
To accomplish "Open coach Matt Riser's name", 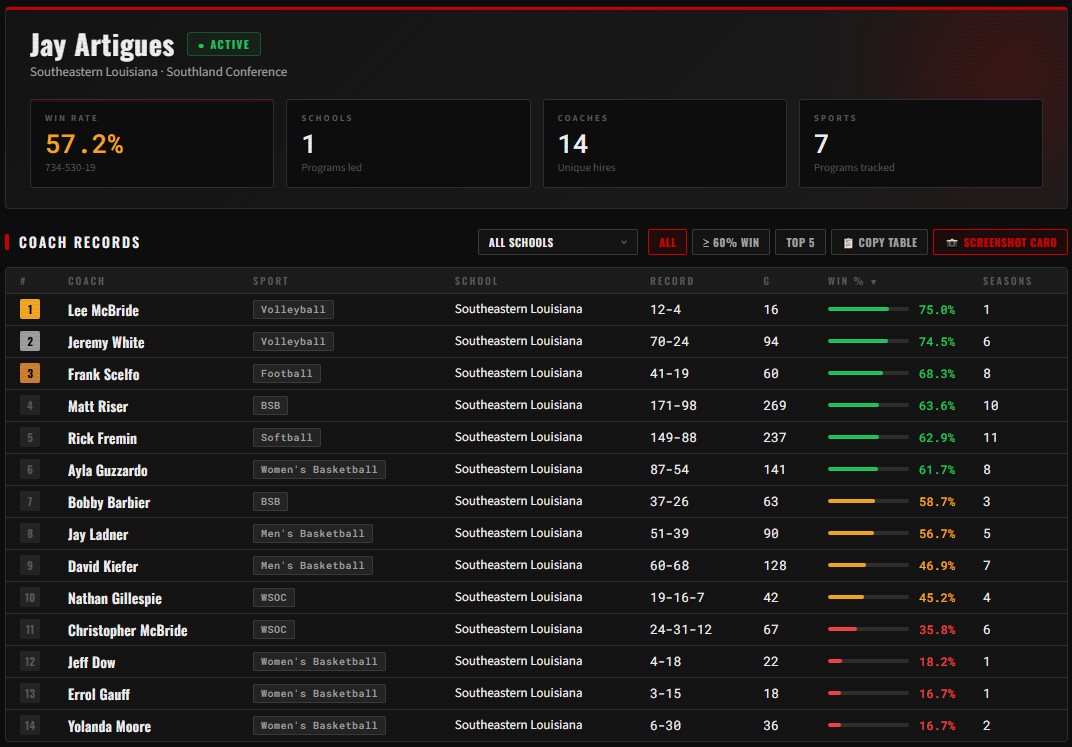I will (x=98, y=406).
